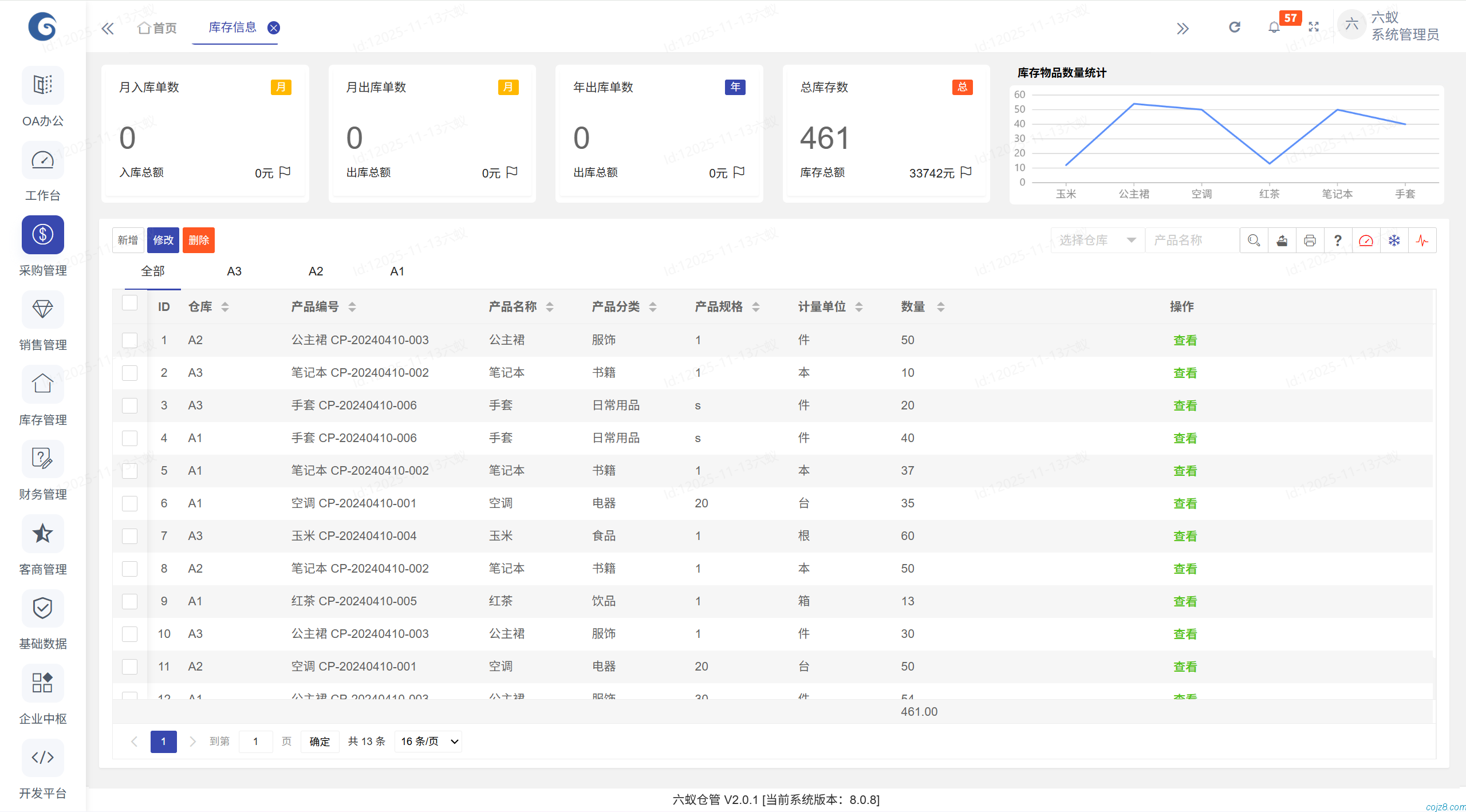
Task: Click the 新增 button
Action: coord(127,240)
